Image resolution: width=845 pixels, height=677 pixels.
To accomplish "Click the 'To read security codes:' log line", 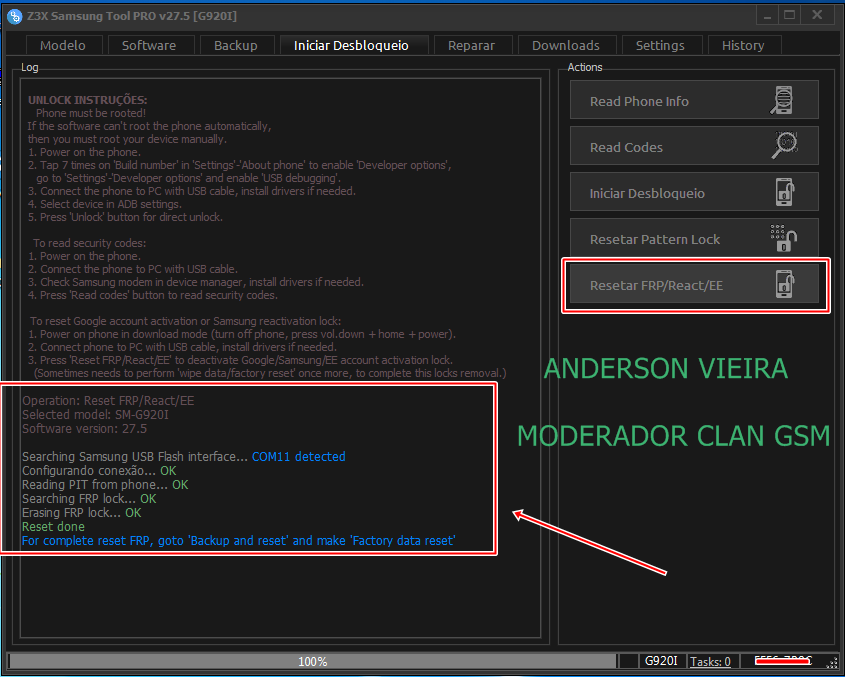I will coord(89,243).
